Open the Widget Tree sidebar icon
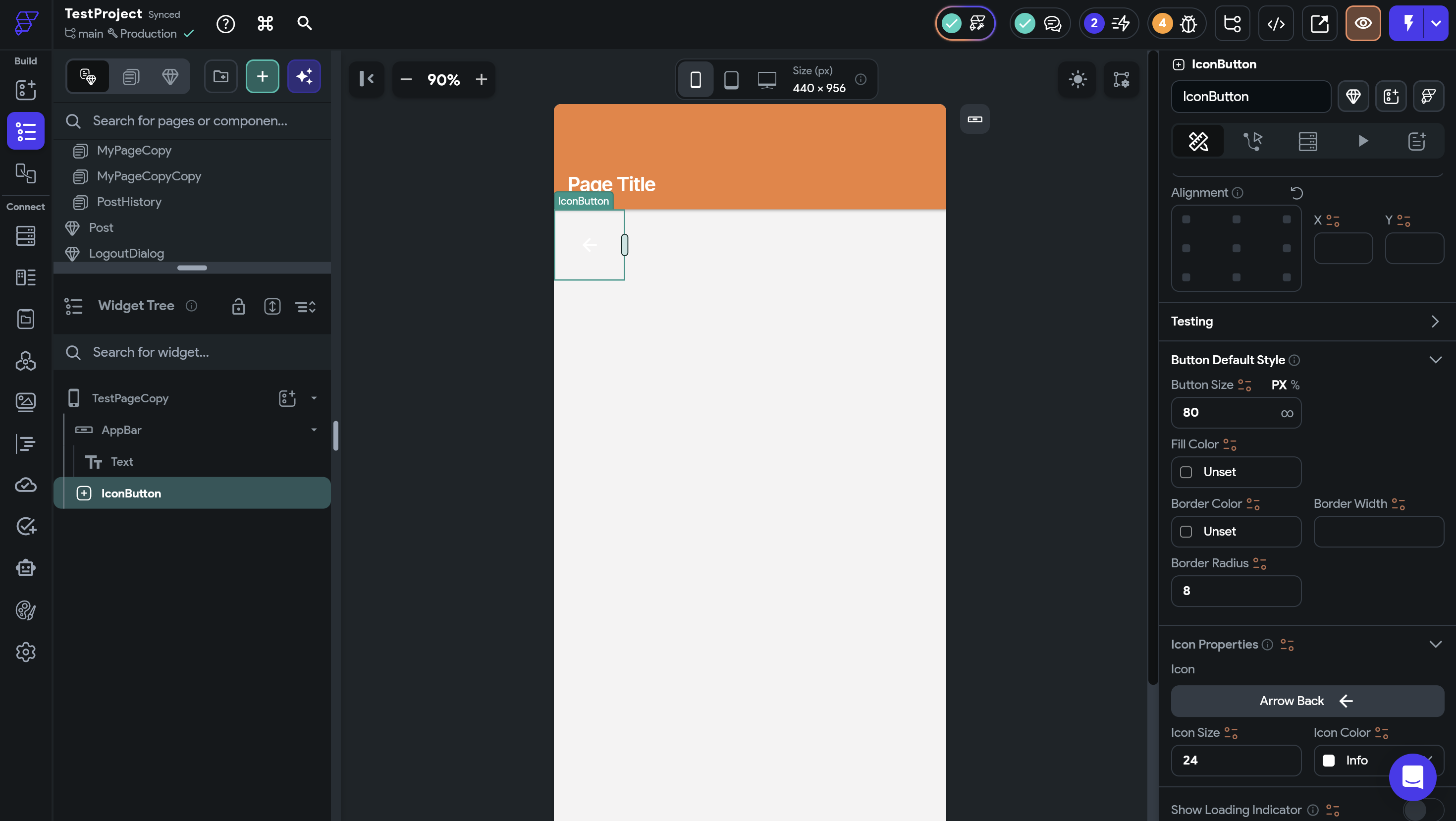This screenshot has height=821, width=1456. click(25, 131)
